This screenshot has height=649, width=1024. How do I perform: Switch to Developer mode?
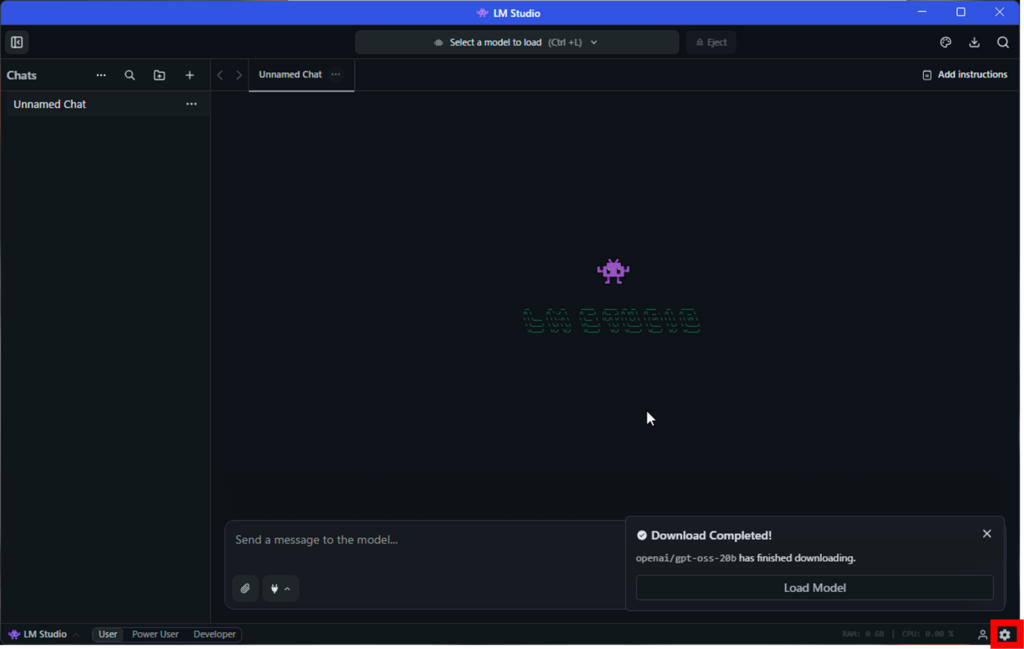click(214, 634)
